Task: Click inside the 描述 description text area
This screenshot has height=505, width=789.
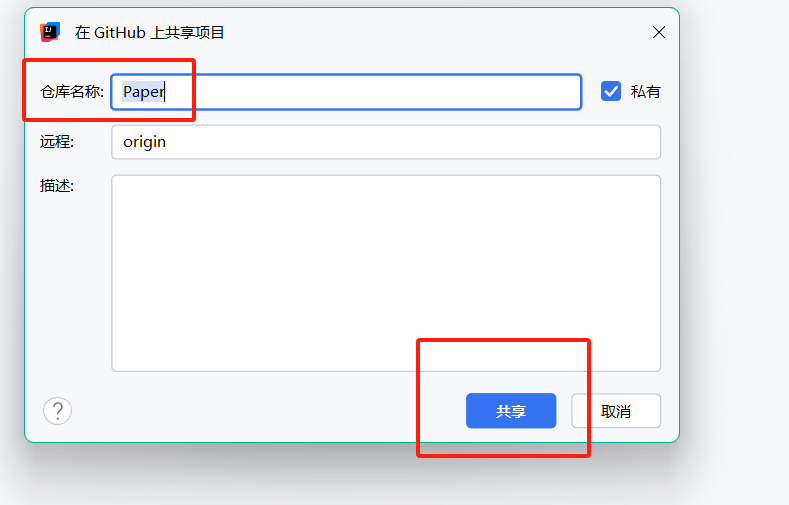Action: click(386, 273)
